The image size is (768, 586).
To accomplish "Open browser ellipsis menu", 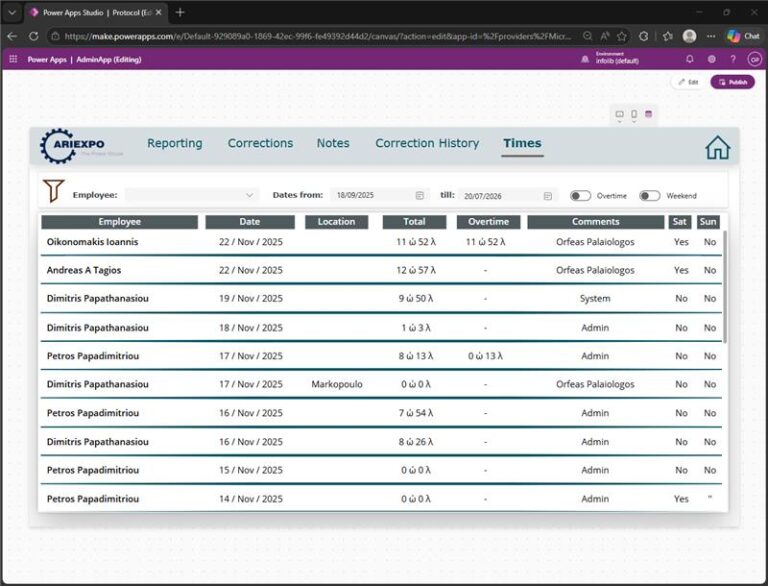I will (711, 36).
